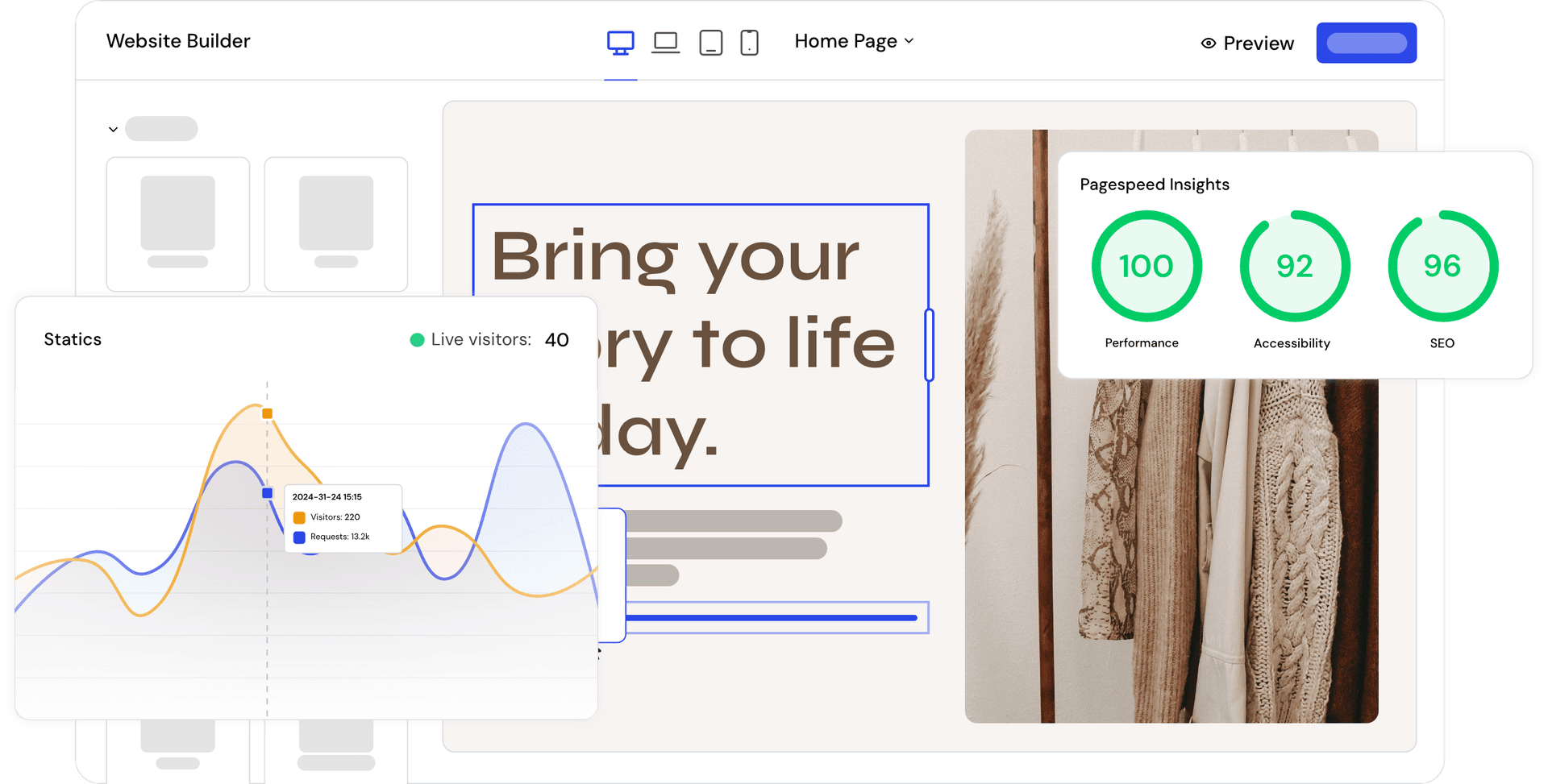
Task: Click the Preview eye button
Action: tap(1246, 44)
